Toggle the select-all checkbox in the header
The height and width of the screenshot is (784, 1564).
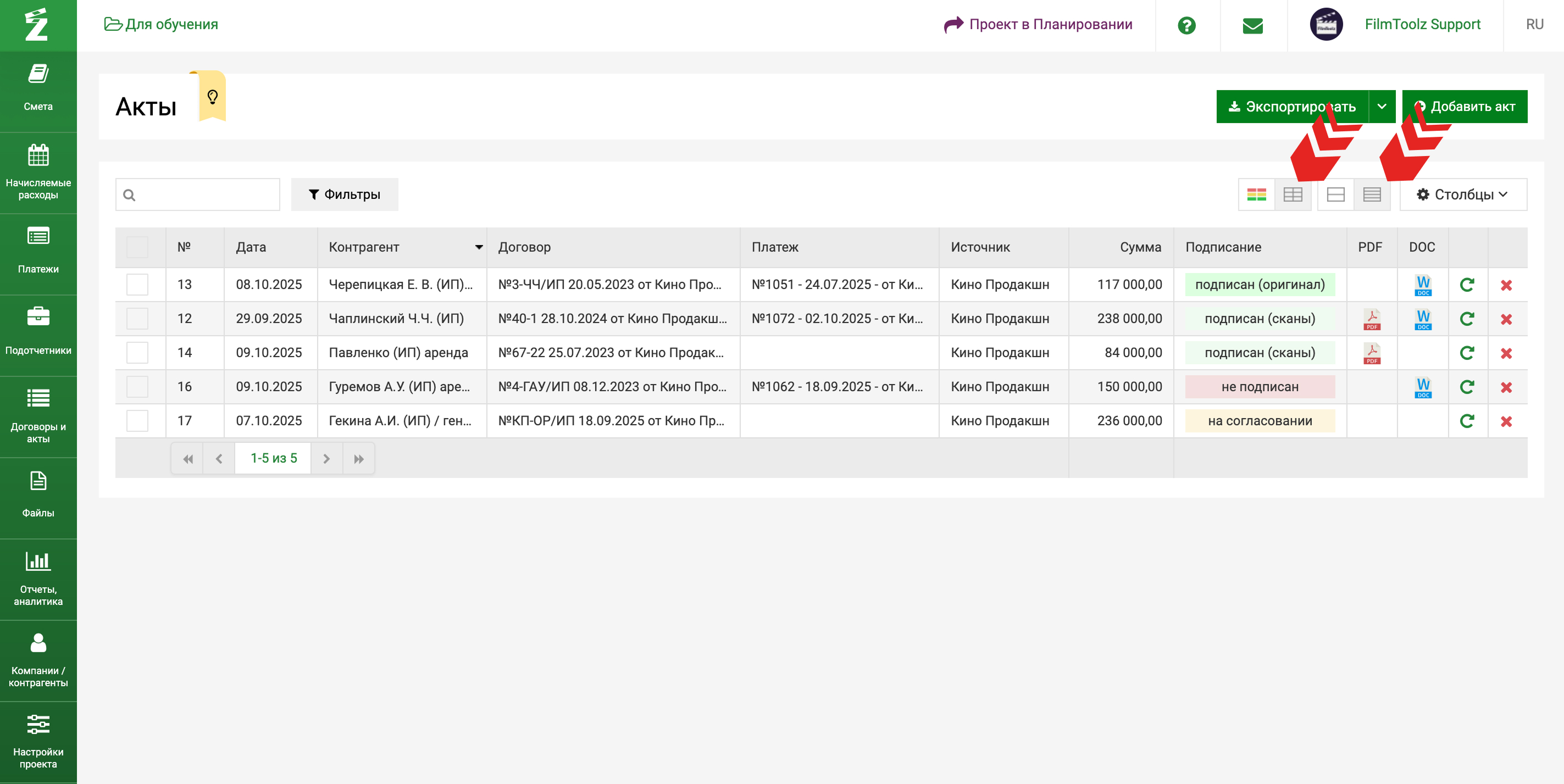137,247
